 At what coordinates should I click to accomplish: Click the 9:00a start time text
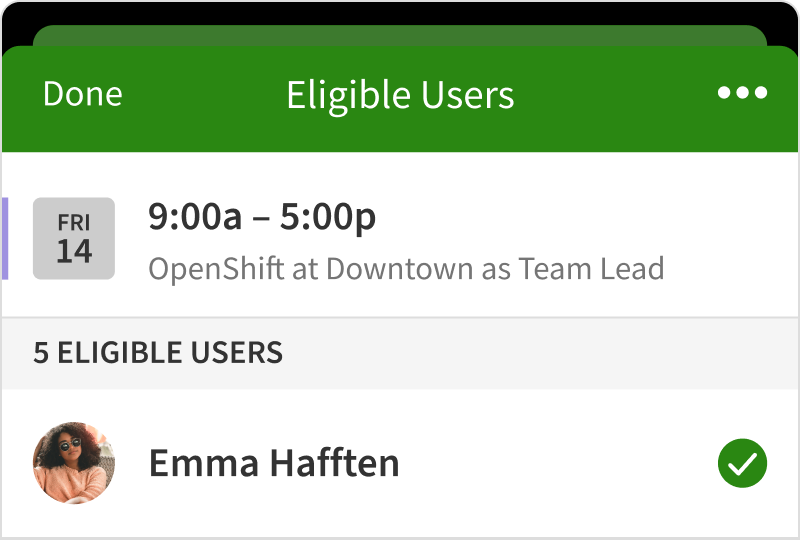(x=195, y=217)
